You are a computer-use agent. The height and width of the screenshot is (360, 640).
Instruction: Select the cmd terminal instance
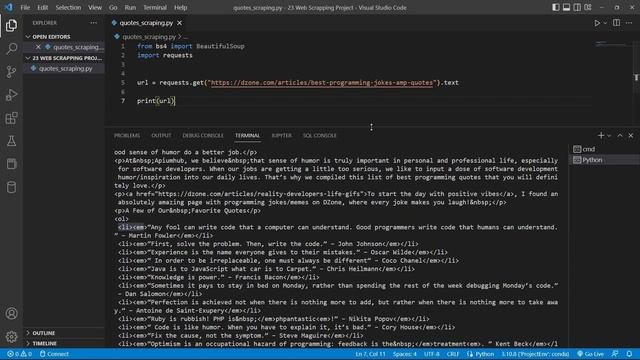tap(603, 149)
